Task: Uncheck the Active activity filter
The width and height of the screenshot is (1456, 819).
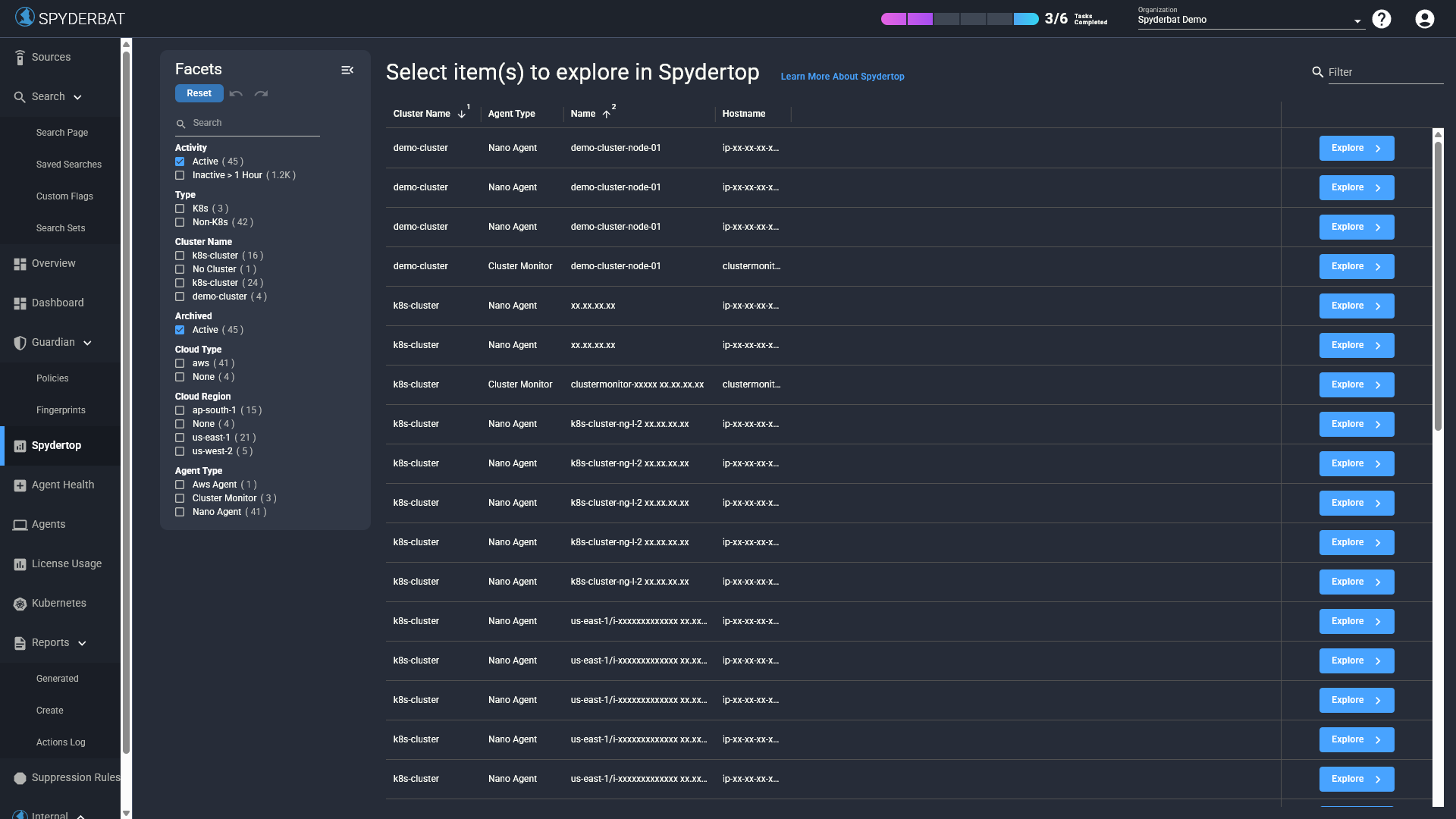Action: (x=180, y=162)
